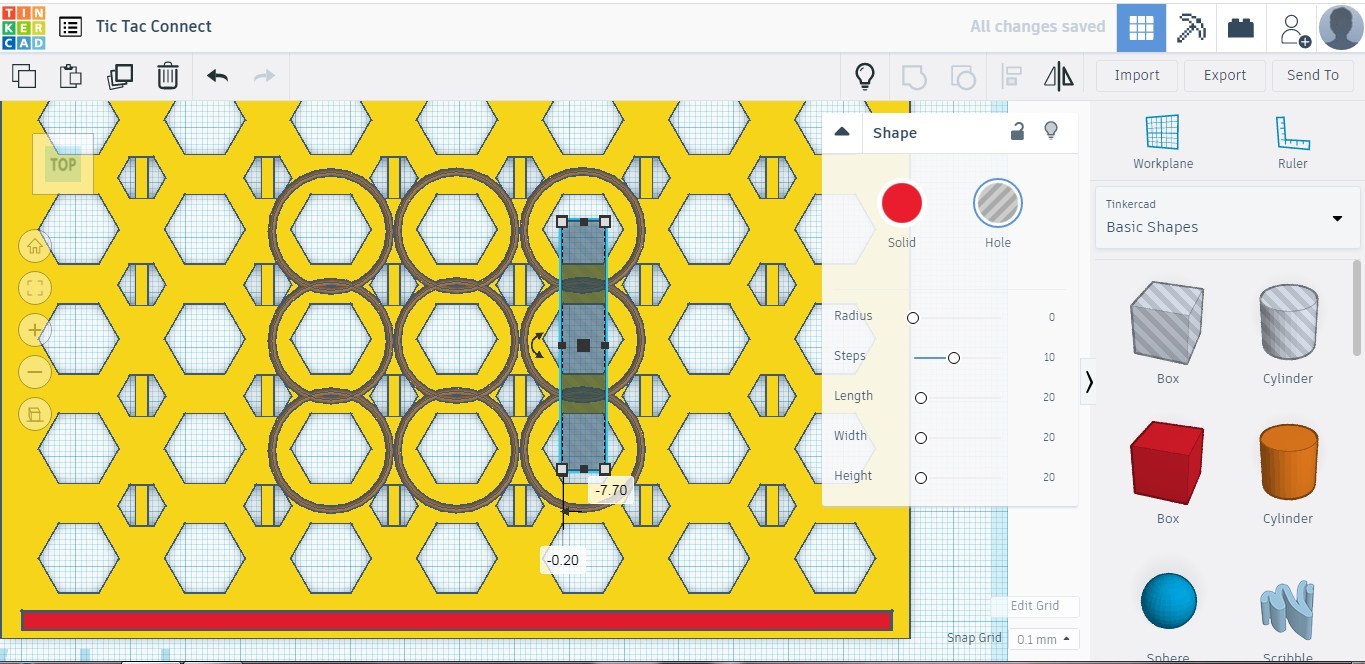Set the shape to Solid
This screenshot has width=1365, height=664.
pos(901,203)
